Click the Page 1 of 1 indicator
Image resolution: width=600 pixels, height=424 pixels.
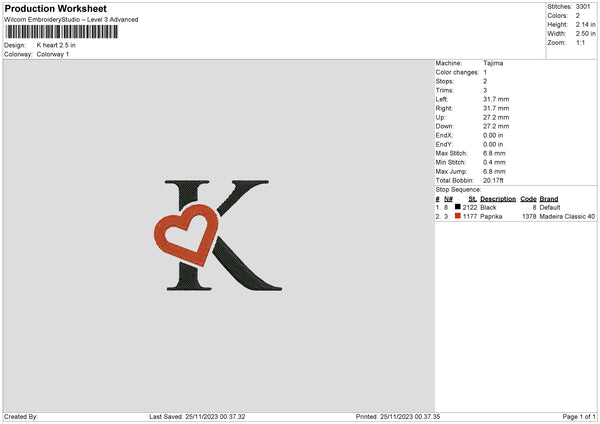point(579,417)
